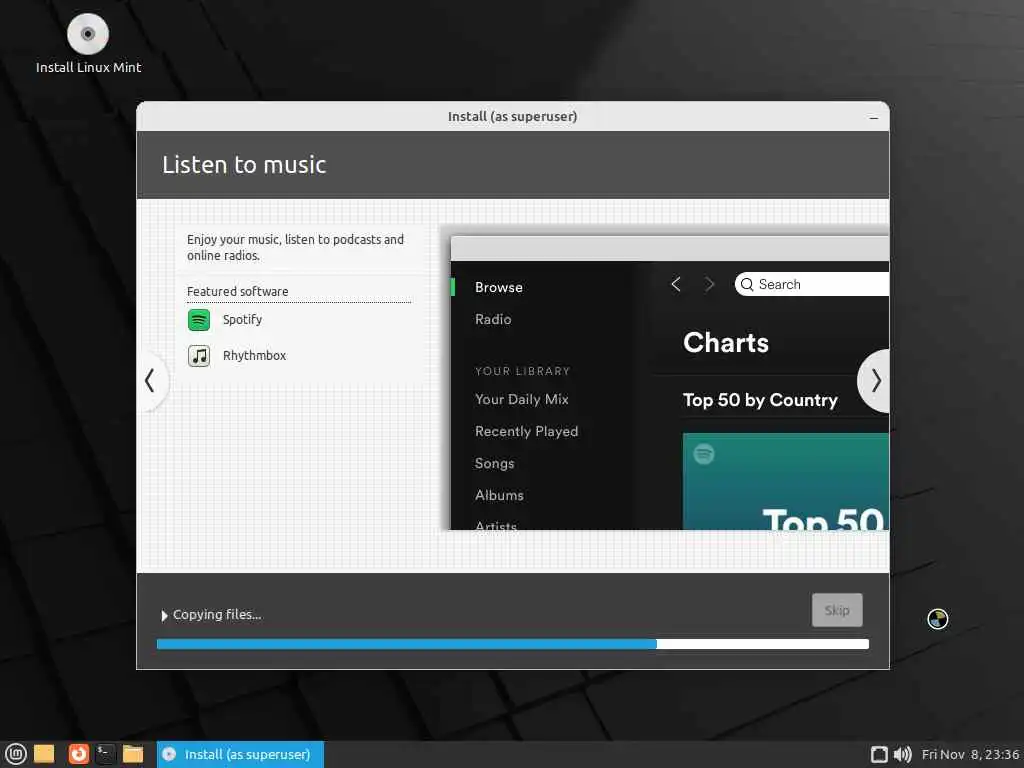Click Songs in the Spotify screenshot
Image resolution: width=1024 pixels, height=768 pixels.
494,463
